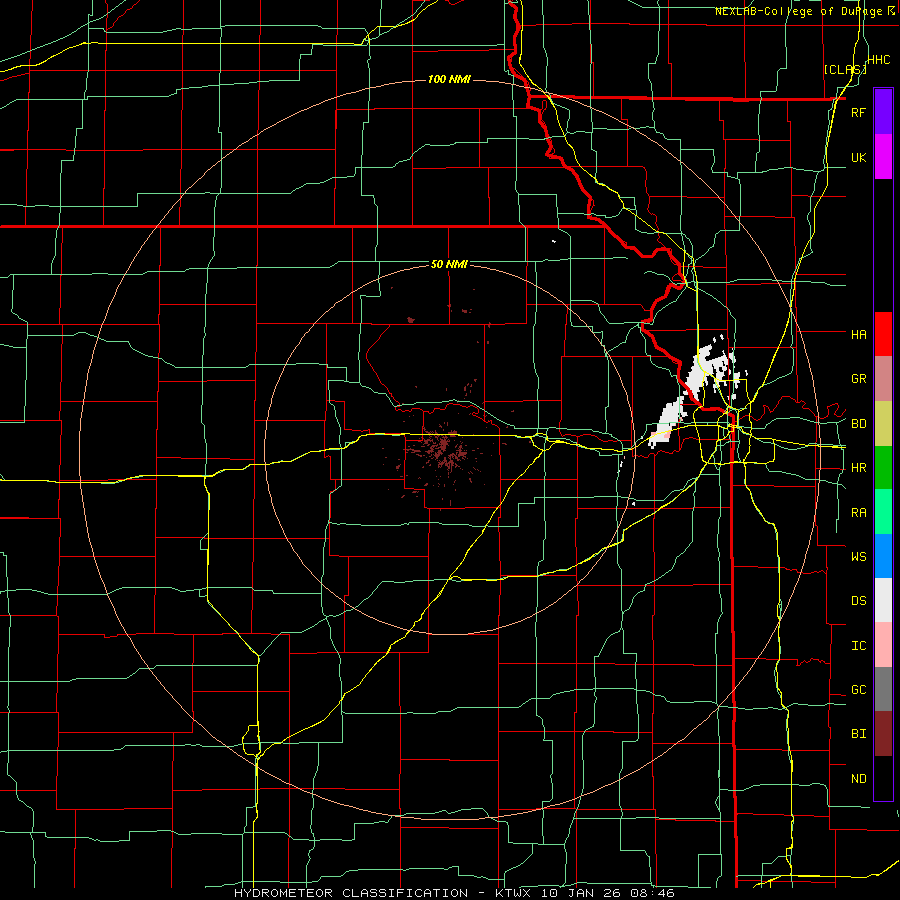900x900 pixels.
Task: Click the HHC product label
Action: [879, 60]
